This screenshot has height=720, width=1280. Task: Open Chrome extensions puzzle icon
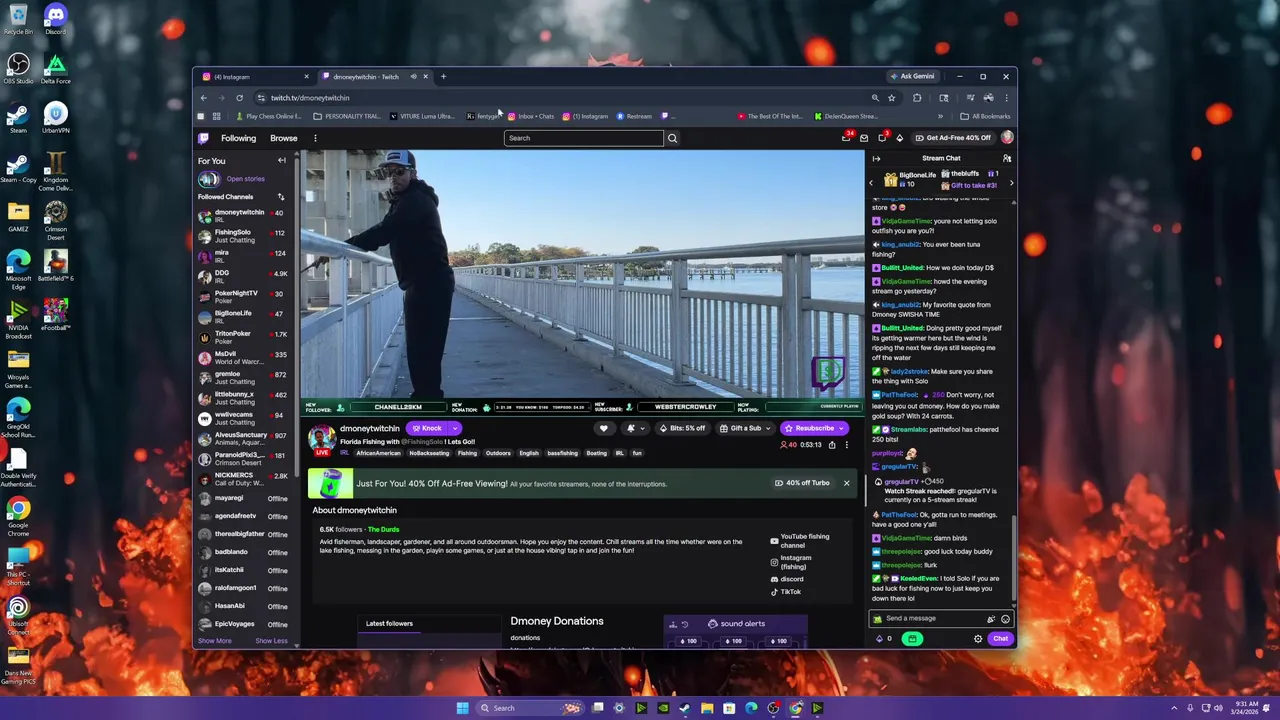point(917,98)
